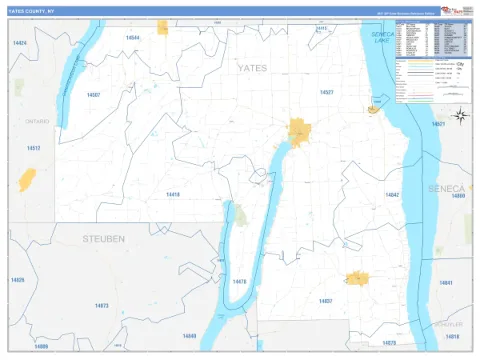Screen dimensions: 480x360
Task: Click the ZIP code label 14860
Action: pos(458,196)
